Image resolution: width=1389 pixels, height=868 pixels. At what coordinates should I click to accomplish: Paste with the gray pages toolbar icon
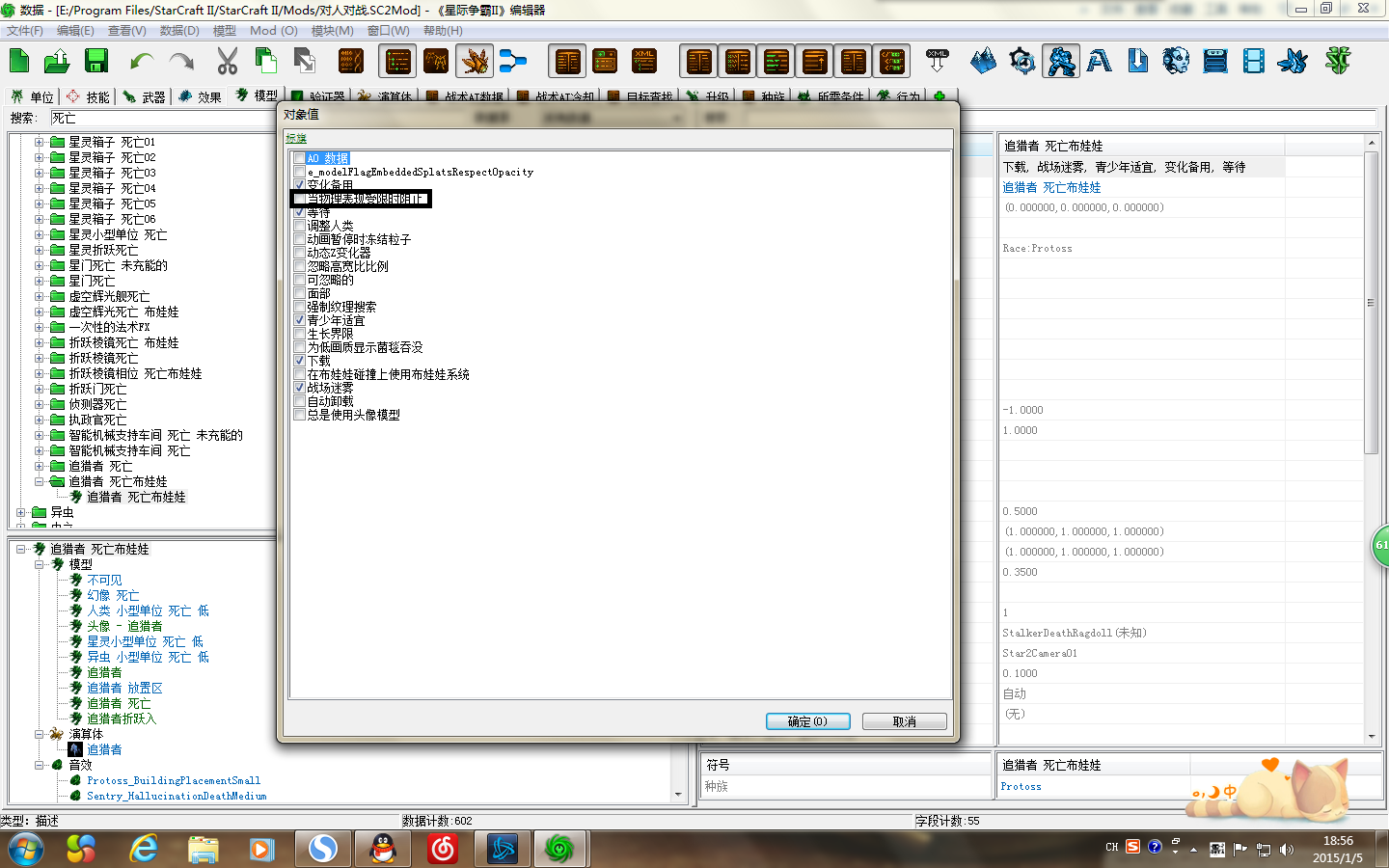coord(305,61)
